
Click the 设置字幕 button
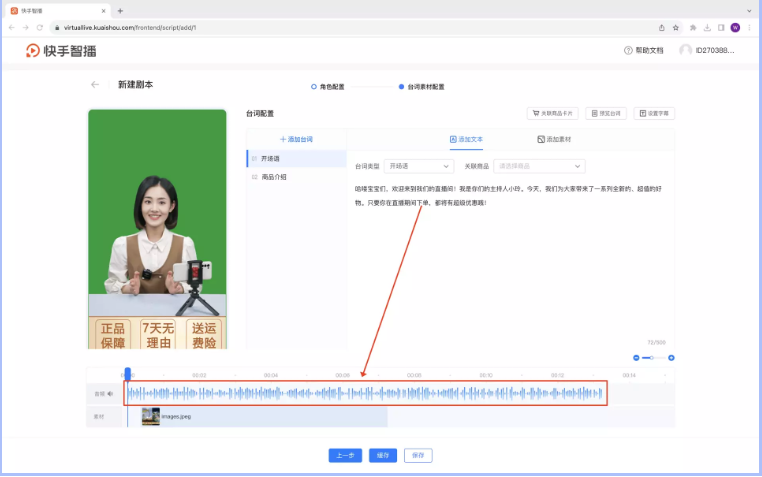tap(654, 113)
